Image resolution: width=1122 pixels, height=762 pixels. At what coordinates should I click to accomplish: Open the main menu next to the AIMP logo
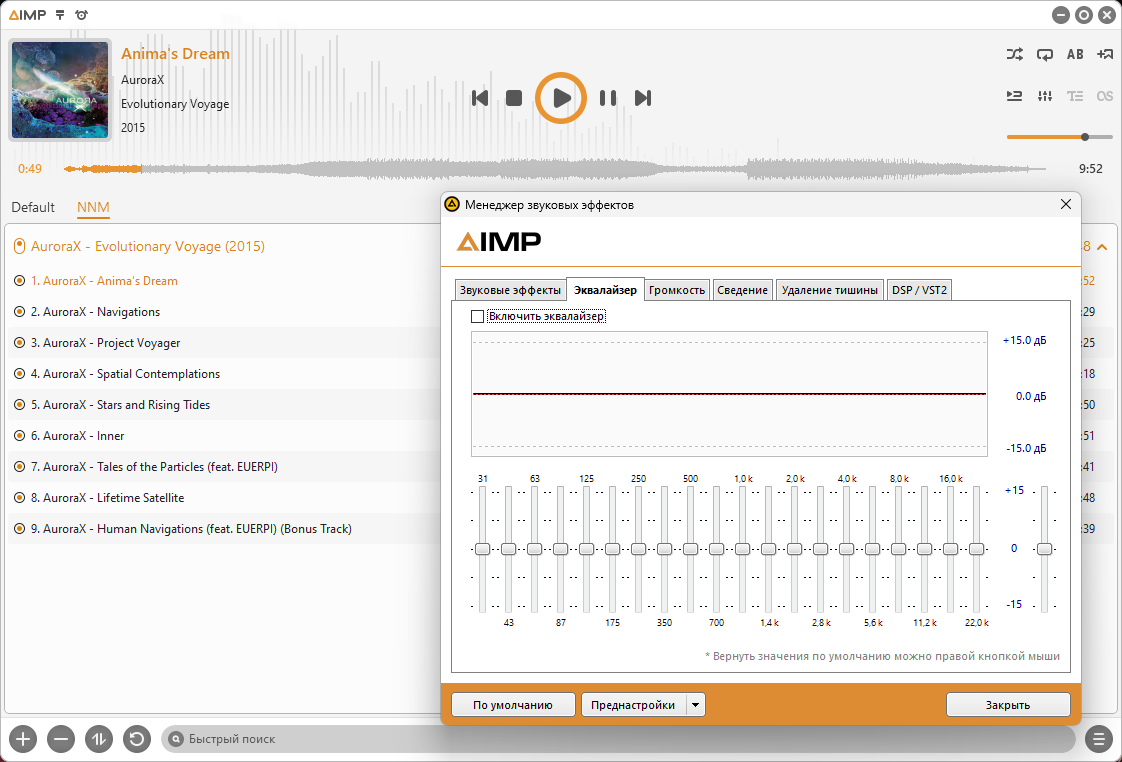pos(60,15)
